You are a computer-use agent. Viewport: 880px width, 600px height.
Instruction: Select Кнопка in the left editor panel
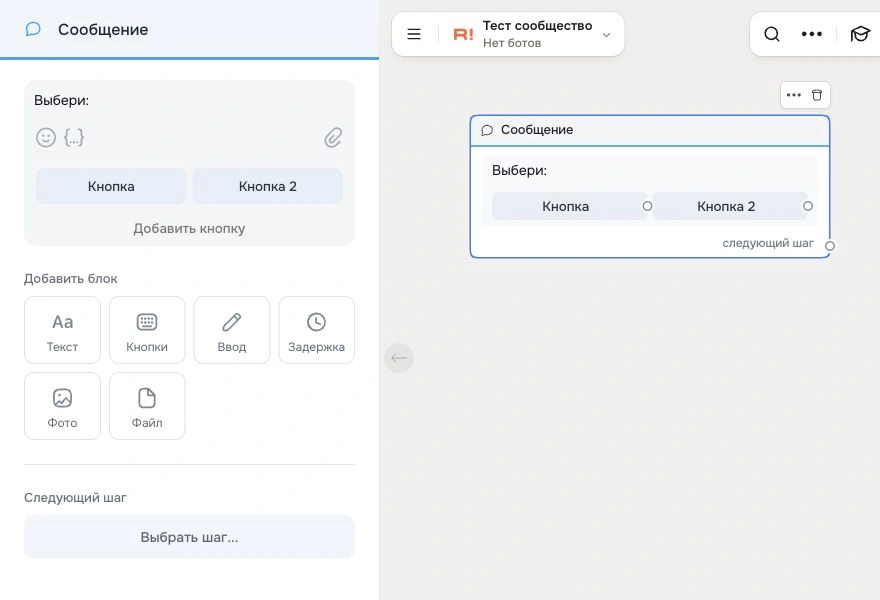pos(111,186)
